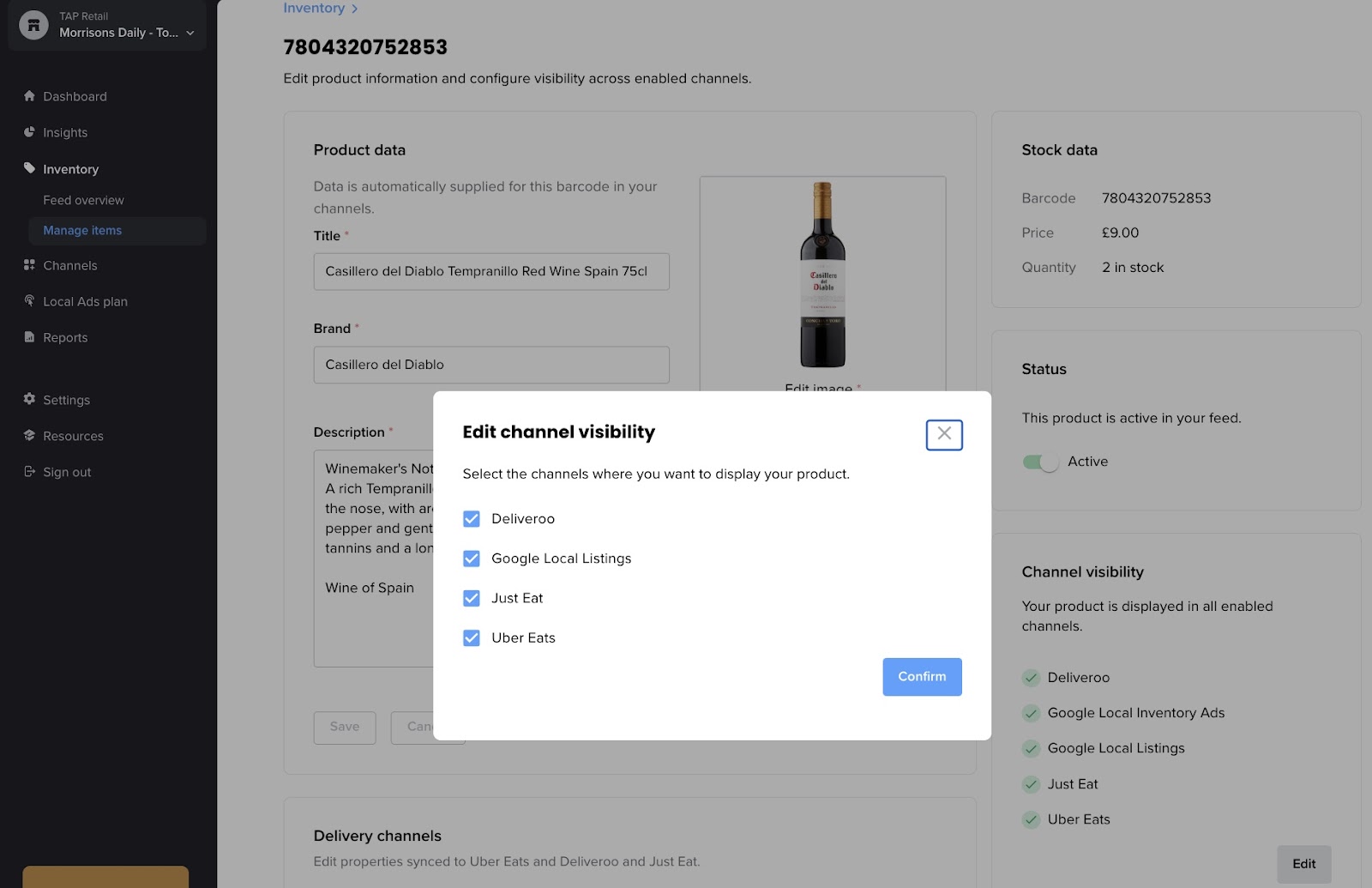The image size is (1372, 888).
Task: Click the Settings gear icon
Action: pyautogui.click(x=29, y=399)
